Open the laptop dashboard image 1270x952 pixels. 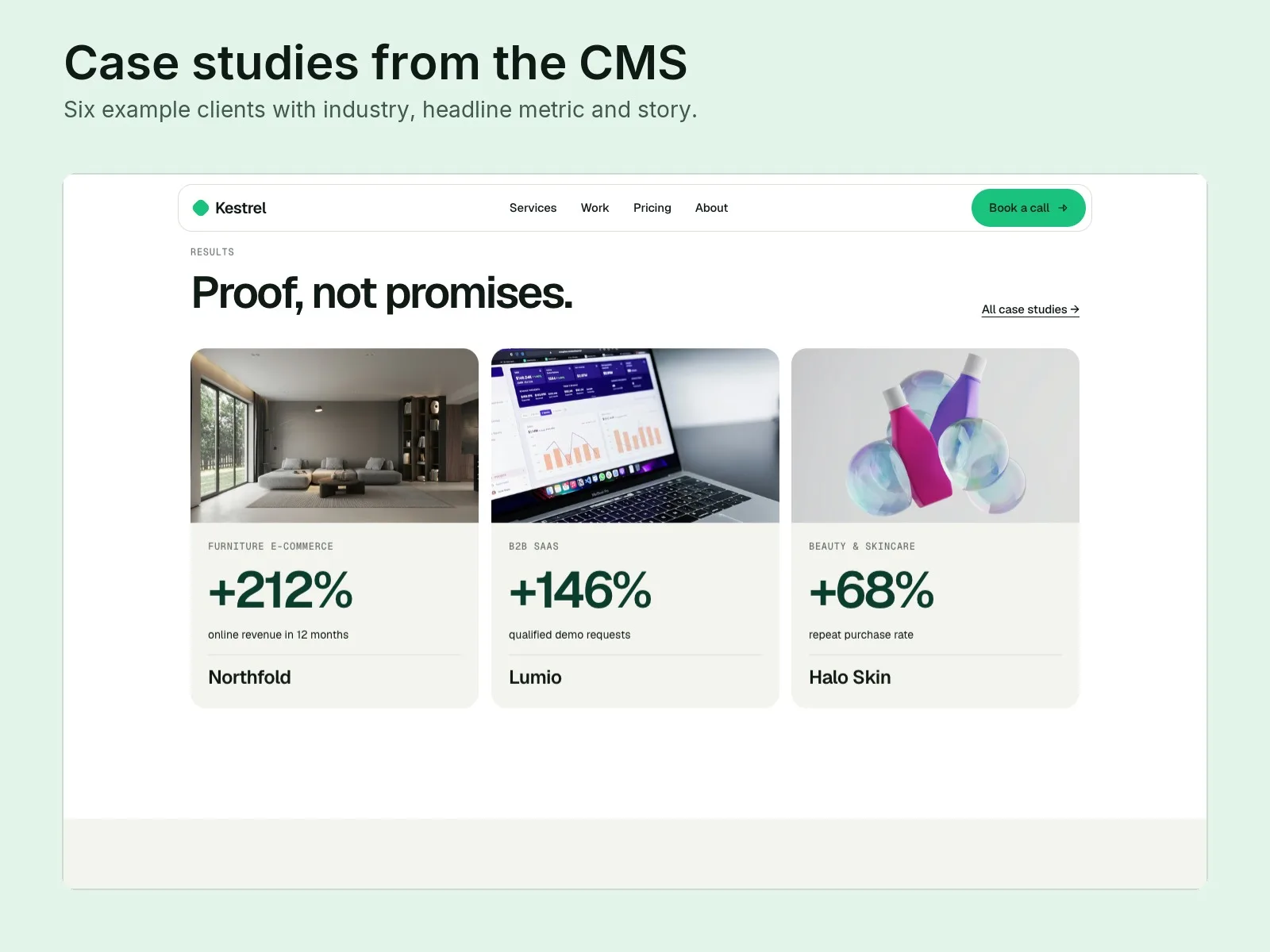635,436
